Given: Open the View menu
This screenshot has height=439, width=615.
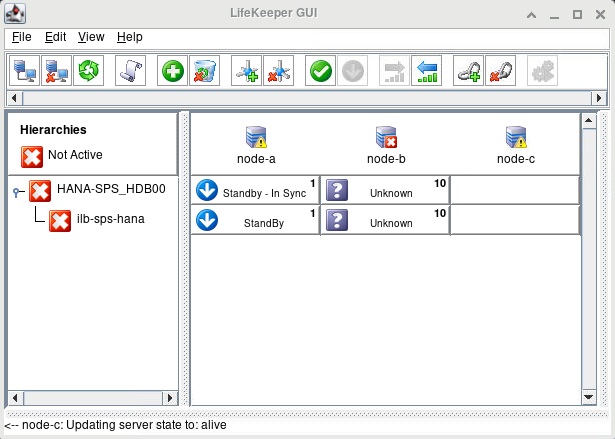Looking at the screenshot, I should (91, 37).
